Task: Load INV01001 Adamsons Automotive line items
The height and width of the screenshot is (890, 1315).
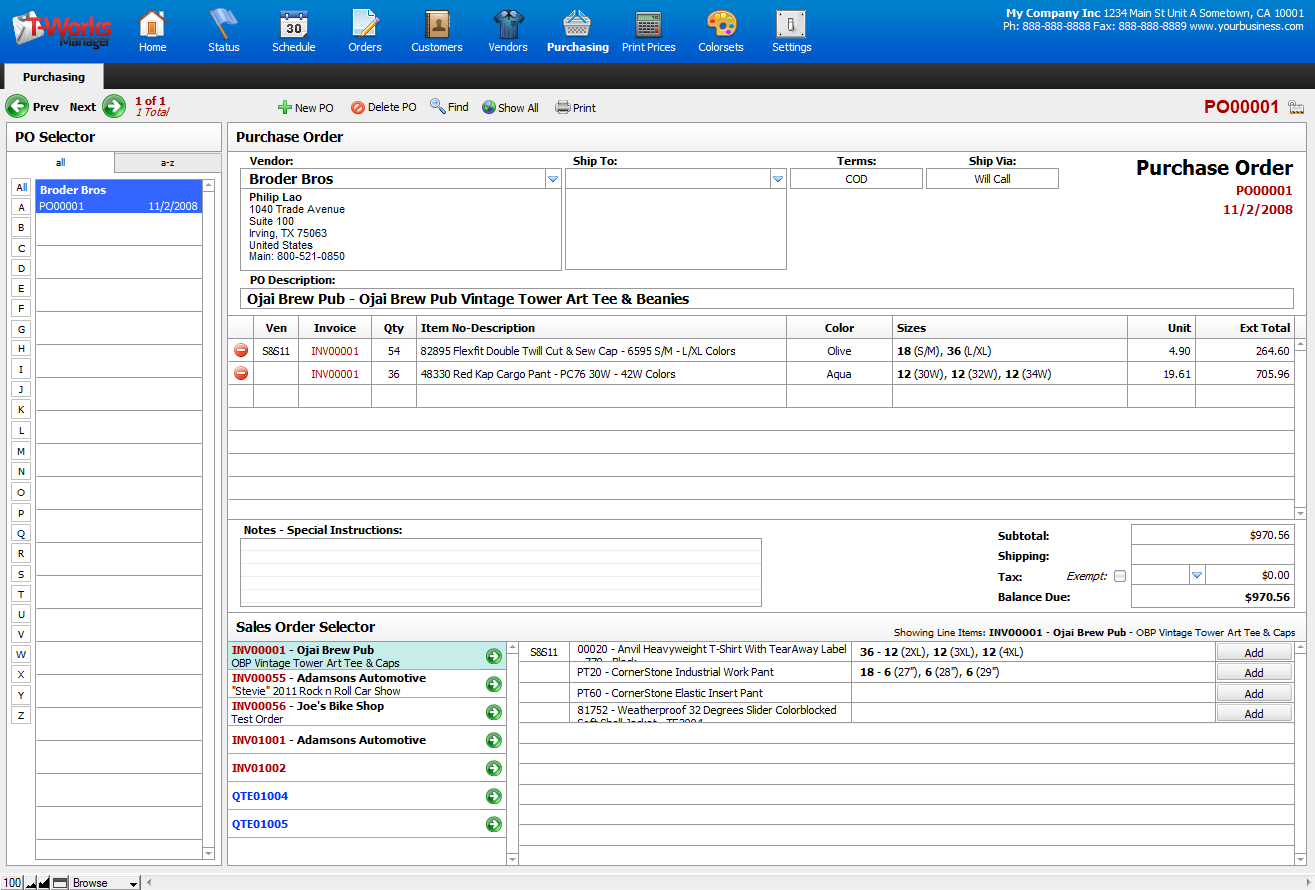Action: 493,740
